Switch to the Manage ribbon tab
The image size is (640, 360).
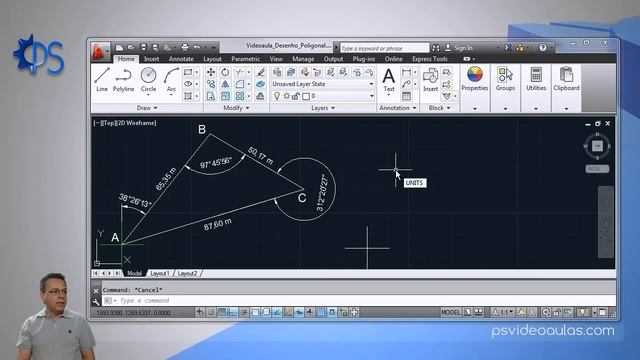pyautogui.click(x=303, y=59)
